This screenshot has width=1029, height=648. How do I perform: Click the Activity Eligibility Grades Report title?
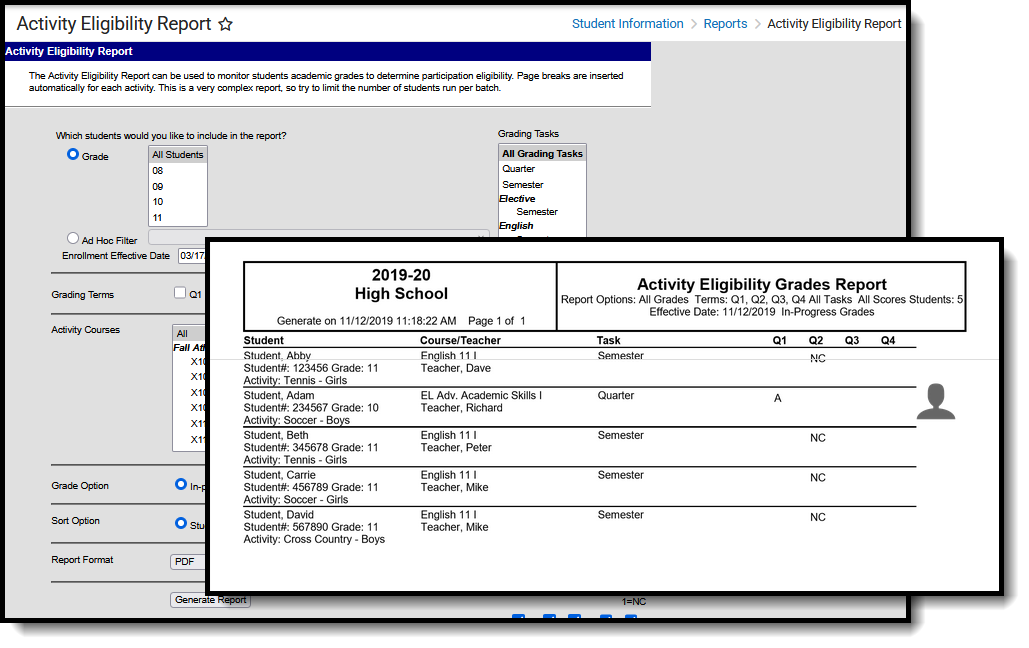click(762, 284)
